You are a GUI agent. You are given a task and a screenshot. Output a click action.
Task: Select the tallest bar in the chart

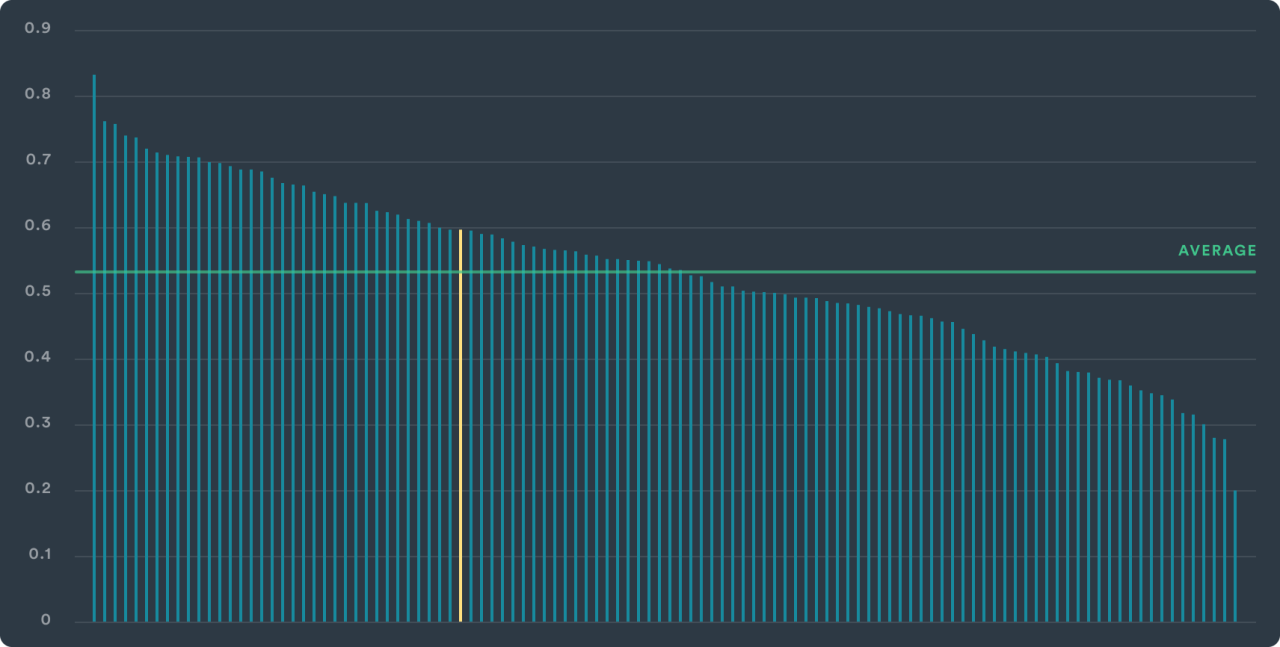[x=94, y=348]
